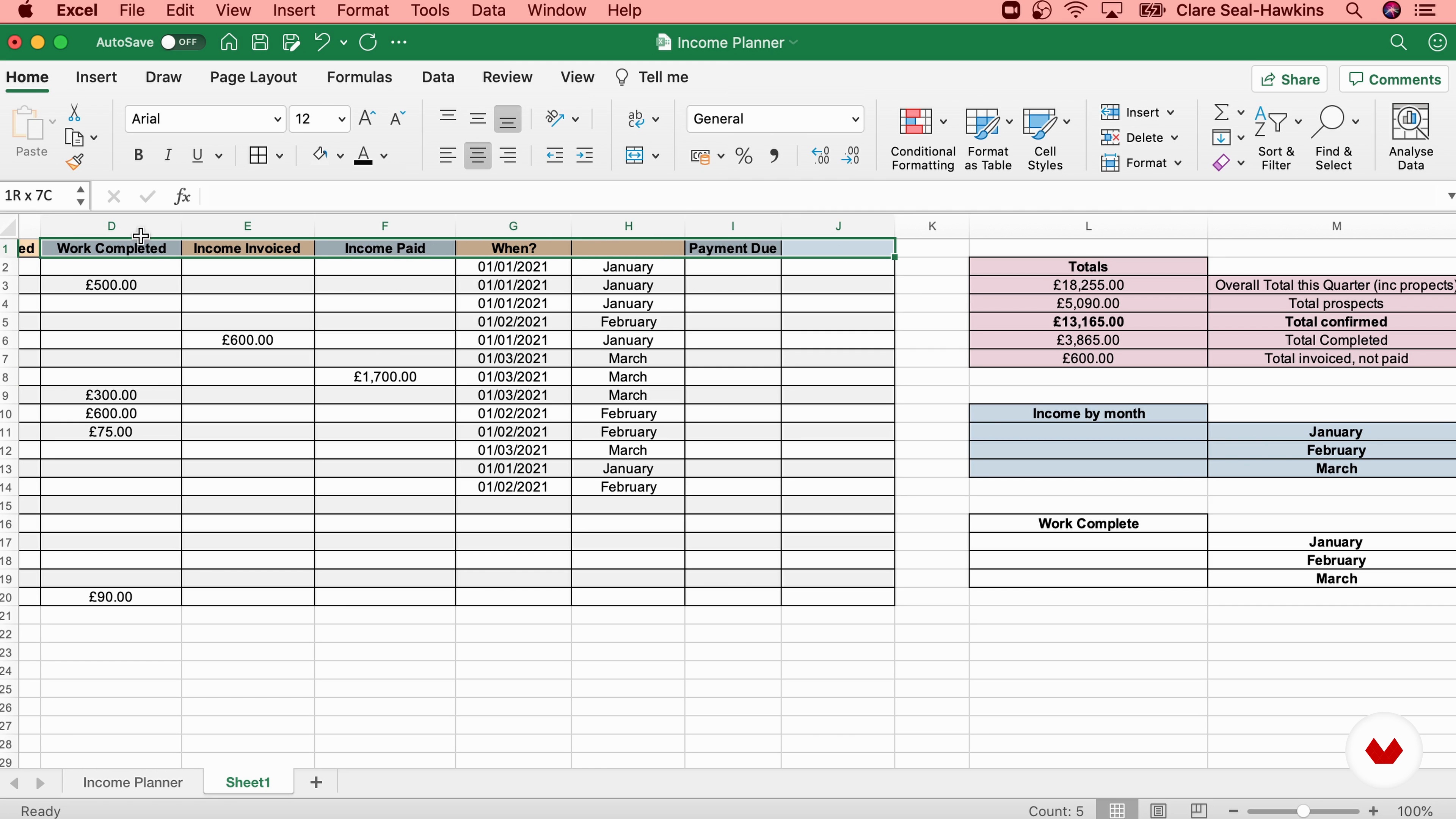The image size is (1456, 819).
Task: Open the font size 12 dropdown
Action: click(x=341, y=119)
